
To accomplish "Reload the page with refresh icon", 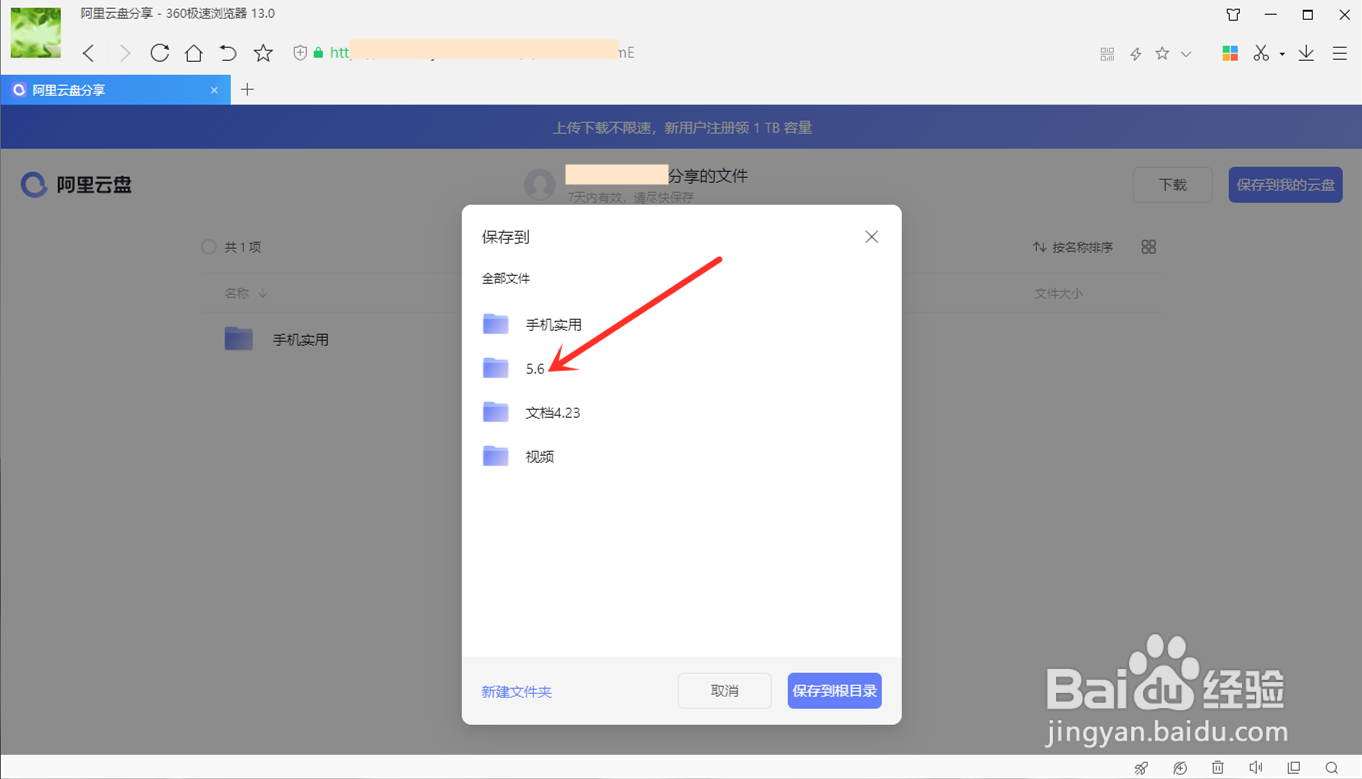I will 159,53.
